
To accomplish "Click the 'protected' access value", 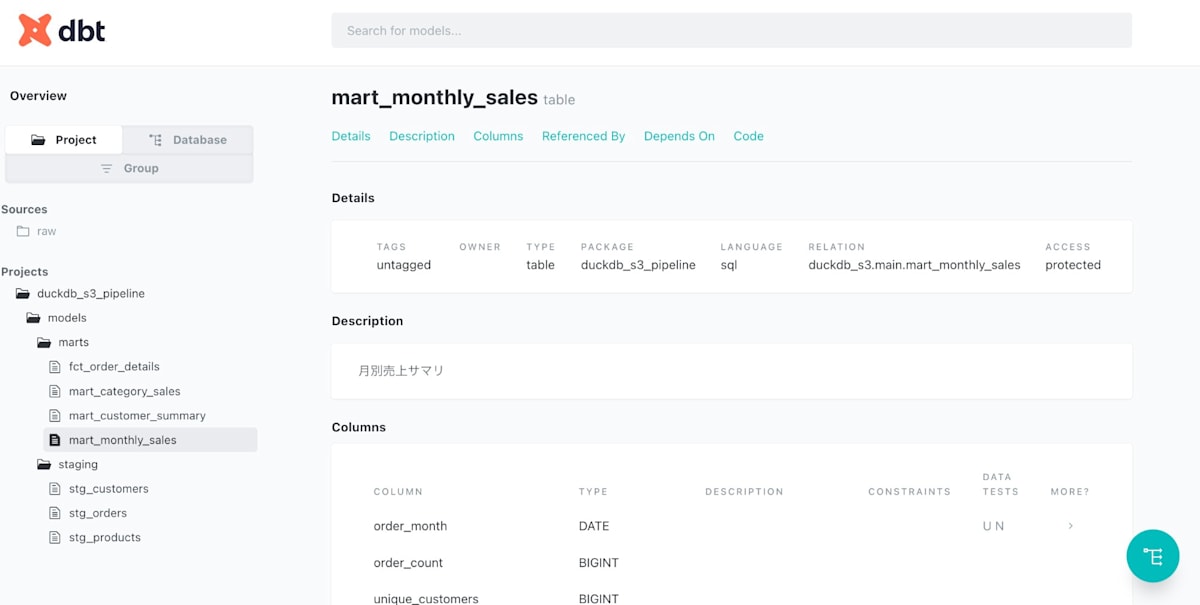I will tap(1073, 265).
